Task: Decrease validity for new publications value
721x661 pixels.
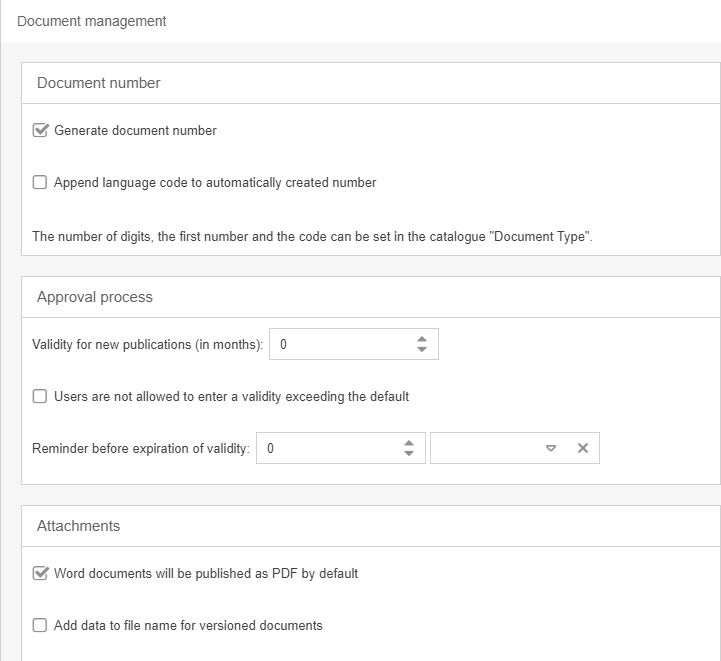Action: (422, 350)
